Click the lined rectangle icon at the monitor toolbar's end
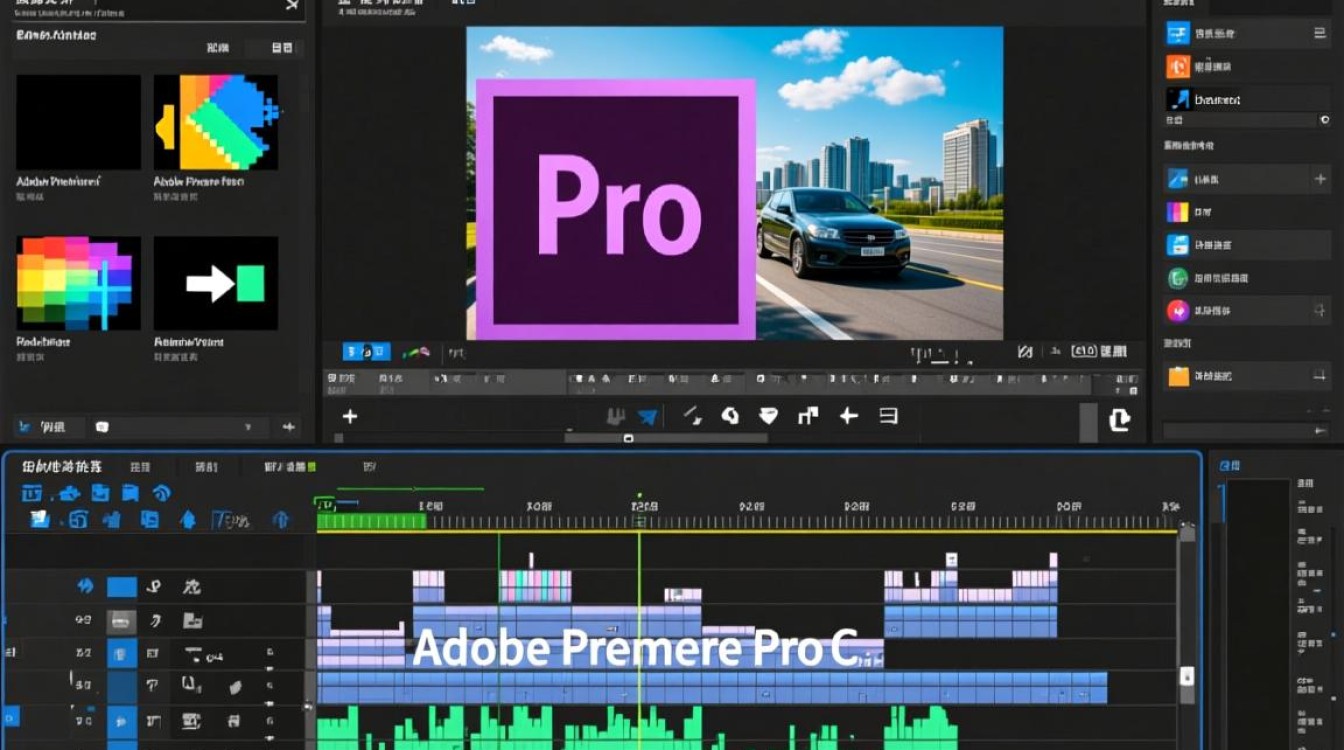The image size is (1344, 750). tap(888, 415)
